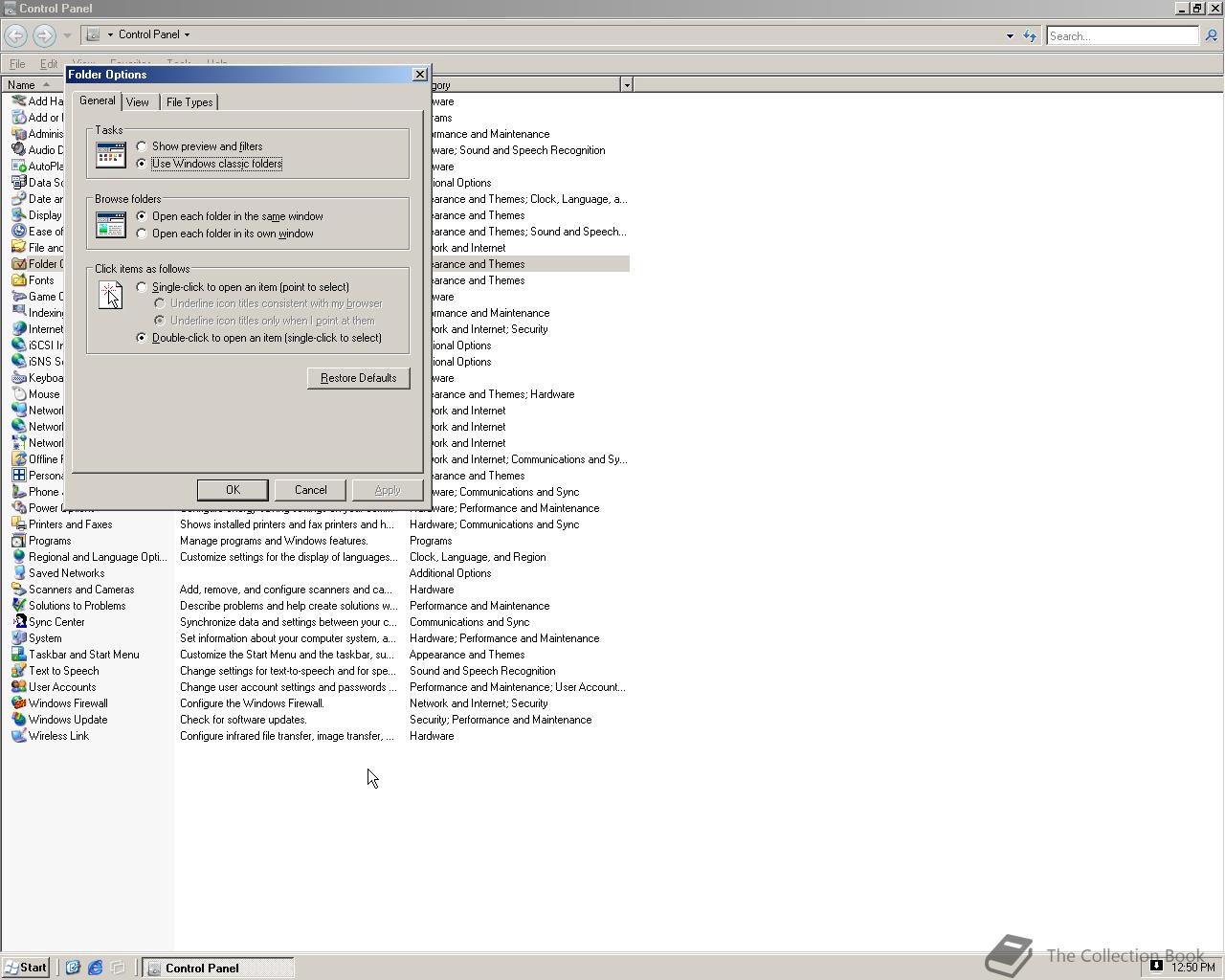Select the Solutions to Problems icon
Screen dimensions: 1225x980
tap(18, 606)
